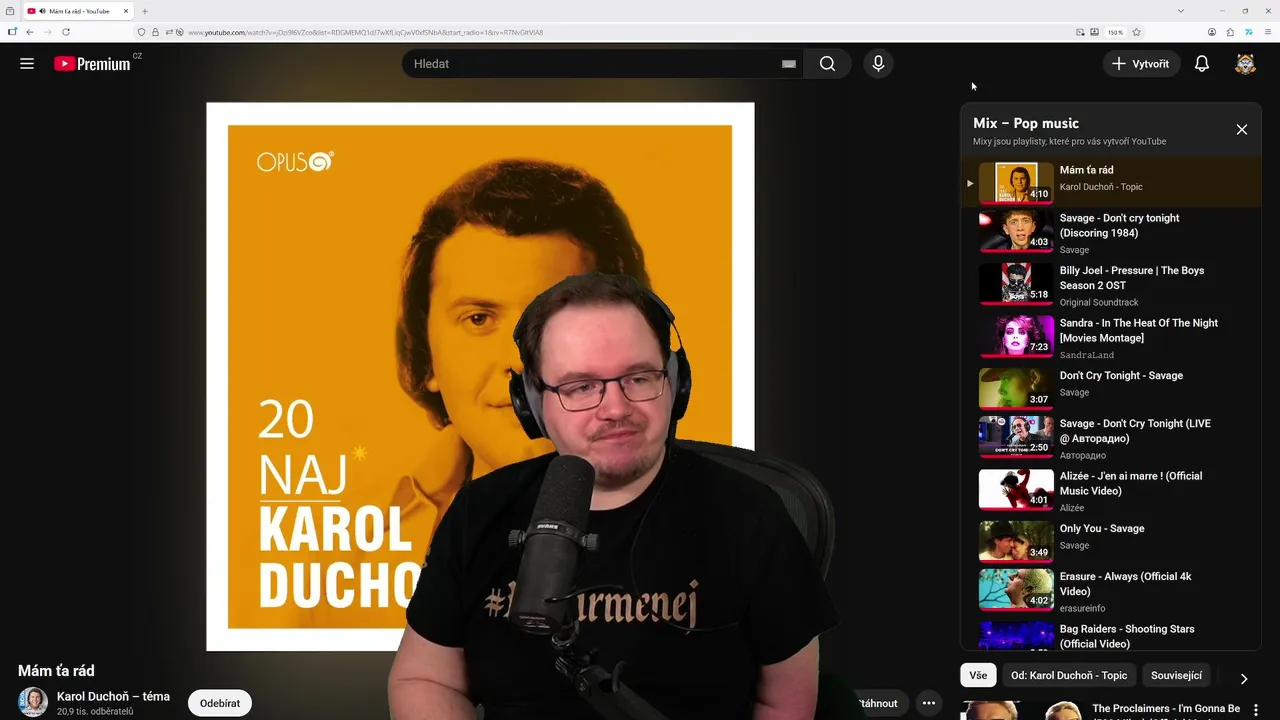Open Firefox application hamburger menu

point(1267,32)
